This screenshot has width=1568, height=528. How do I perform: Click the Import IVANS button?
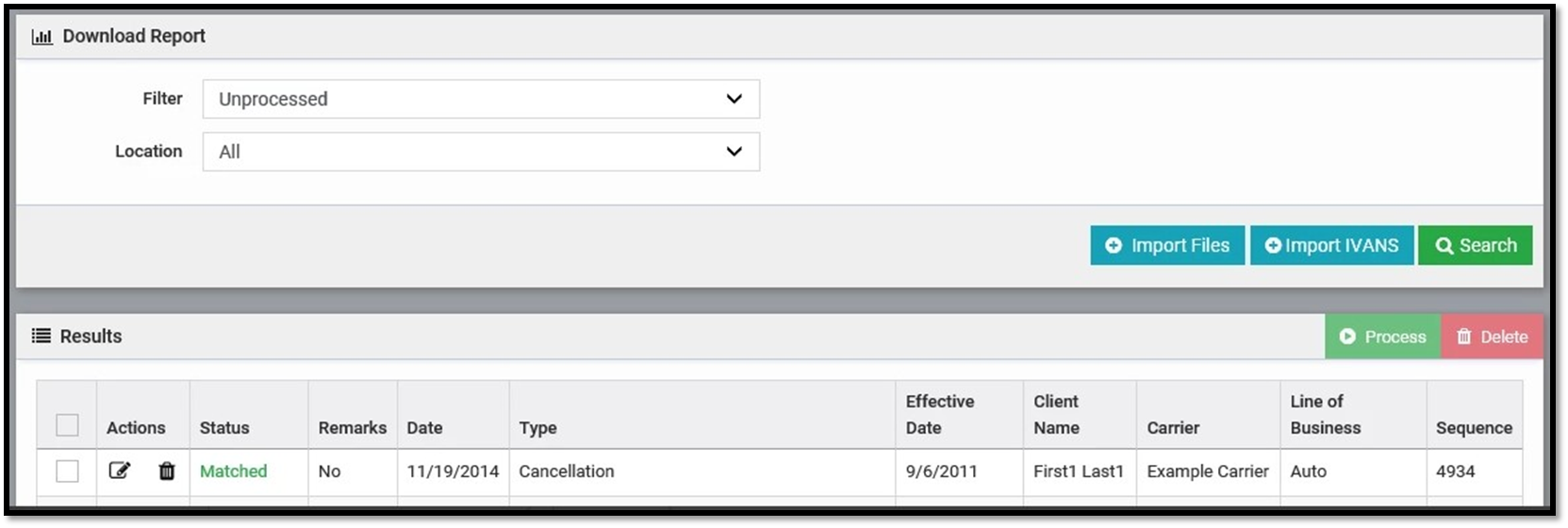click(1331, 245)
